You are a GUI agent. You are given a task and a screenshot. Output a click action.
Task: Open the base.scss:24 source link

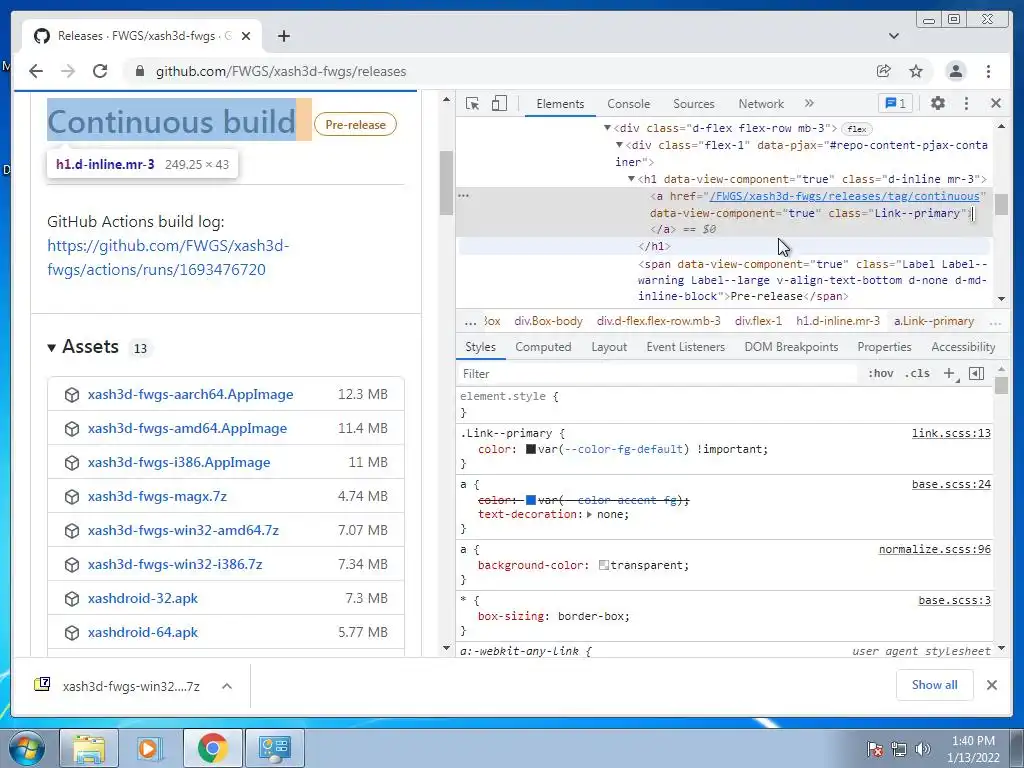[x=951, y=484]
